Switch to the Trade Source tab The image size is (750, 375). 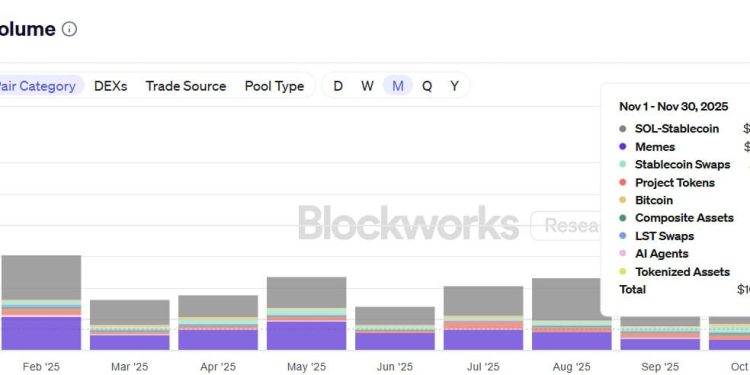point(186,86)
